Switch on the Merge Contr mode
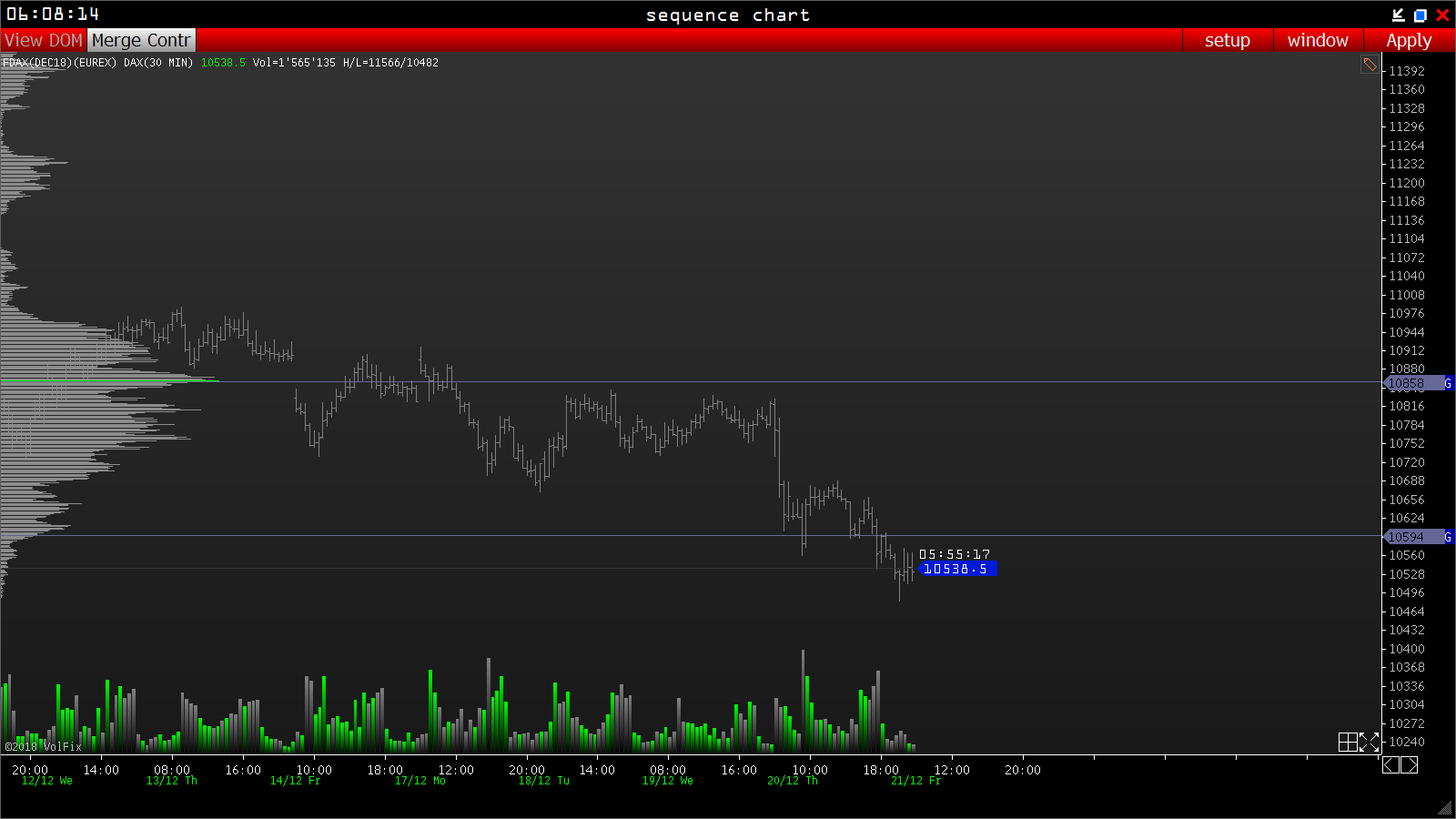 click(140, 40)
